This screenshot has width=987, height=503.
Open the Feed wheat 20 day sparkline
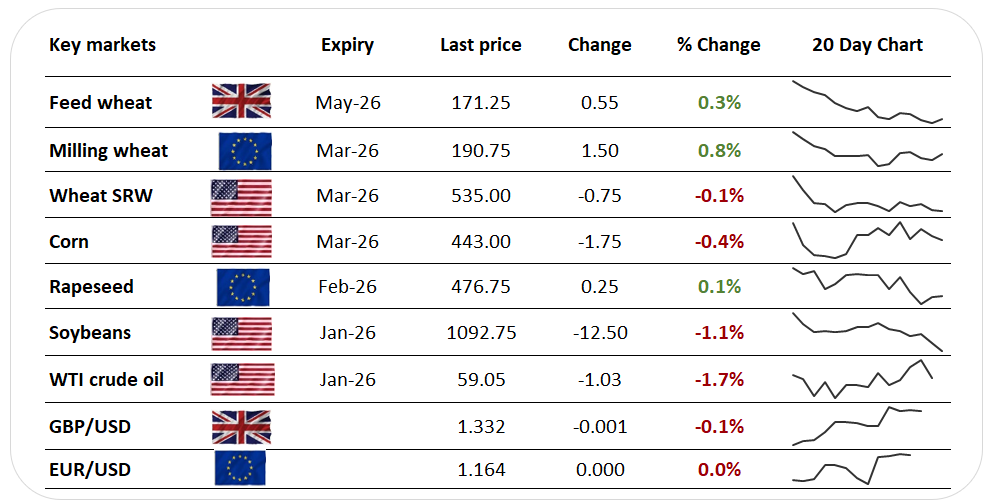point(867,102)
